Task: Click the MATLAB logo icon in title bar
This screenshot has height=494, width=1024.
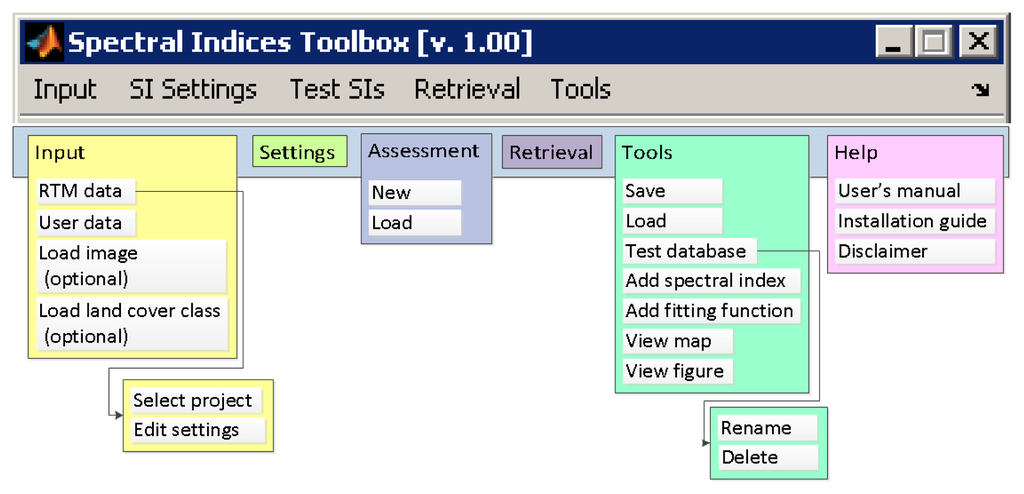Action: click(43, 43)
